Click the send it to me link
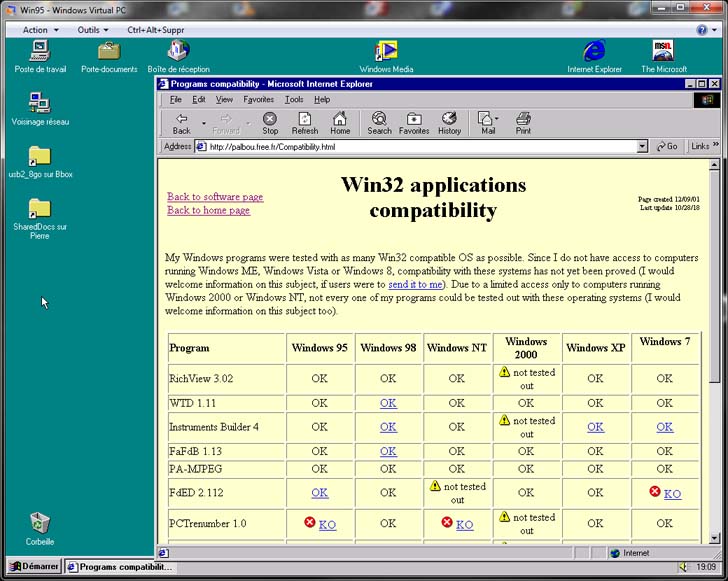The width and height of the screenshot is (728, 581). (x=415, y=284)
